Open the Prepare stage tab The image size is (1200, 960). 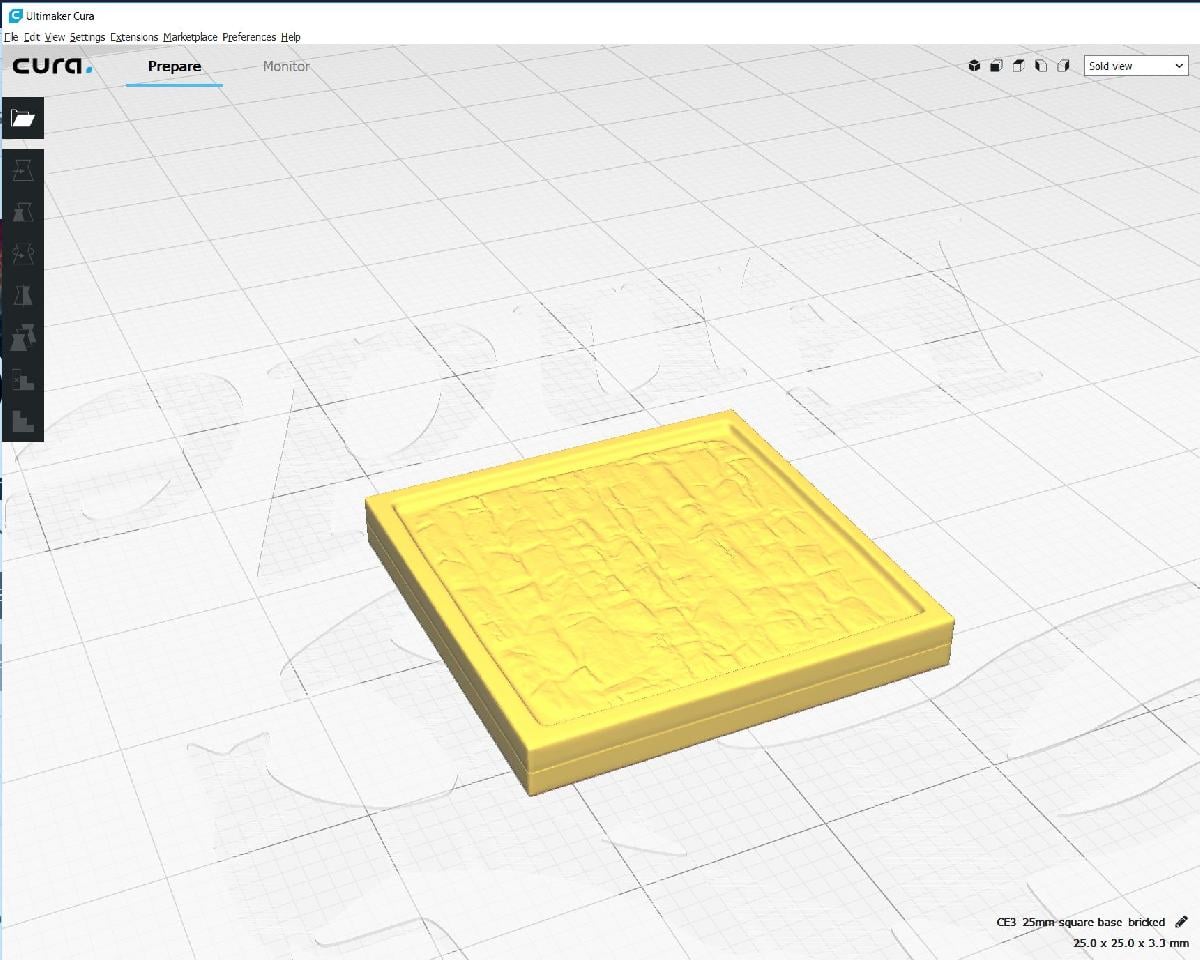[x=174, y=67]
